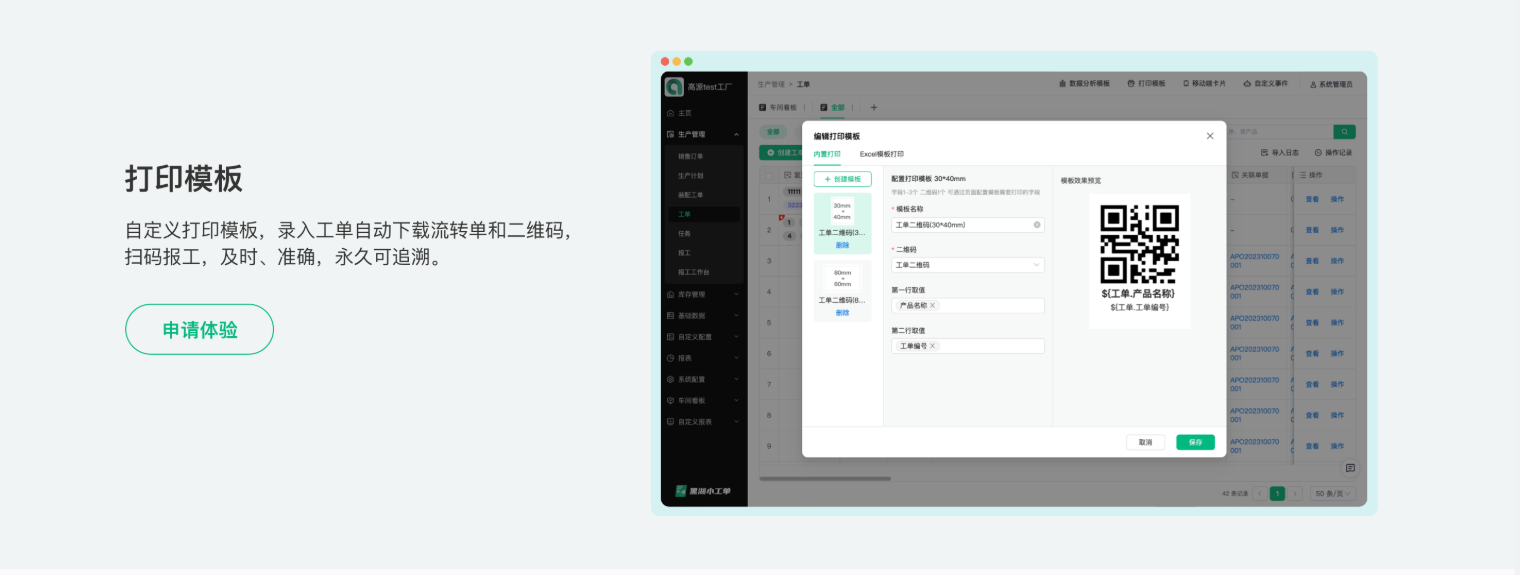The width and height of the screenshot is (1520, 575).
Task: Open the 系统管理员 user menu
Action: point(1331,84)
